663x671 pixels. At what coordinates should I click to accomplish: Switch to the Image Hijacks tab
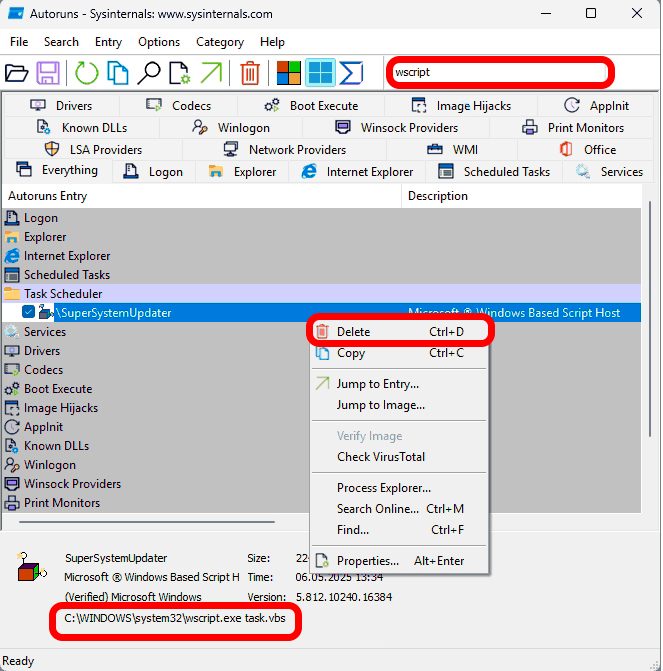point(461,106)
